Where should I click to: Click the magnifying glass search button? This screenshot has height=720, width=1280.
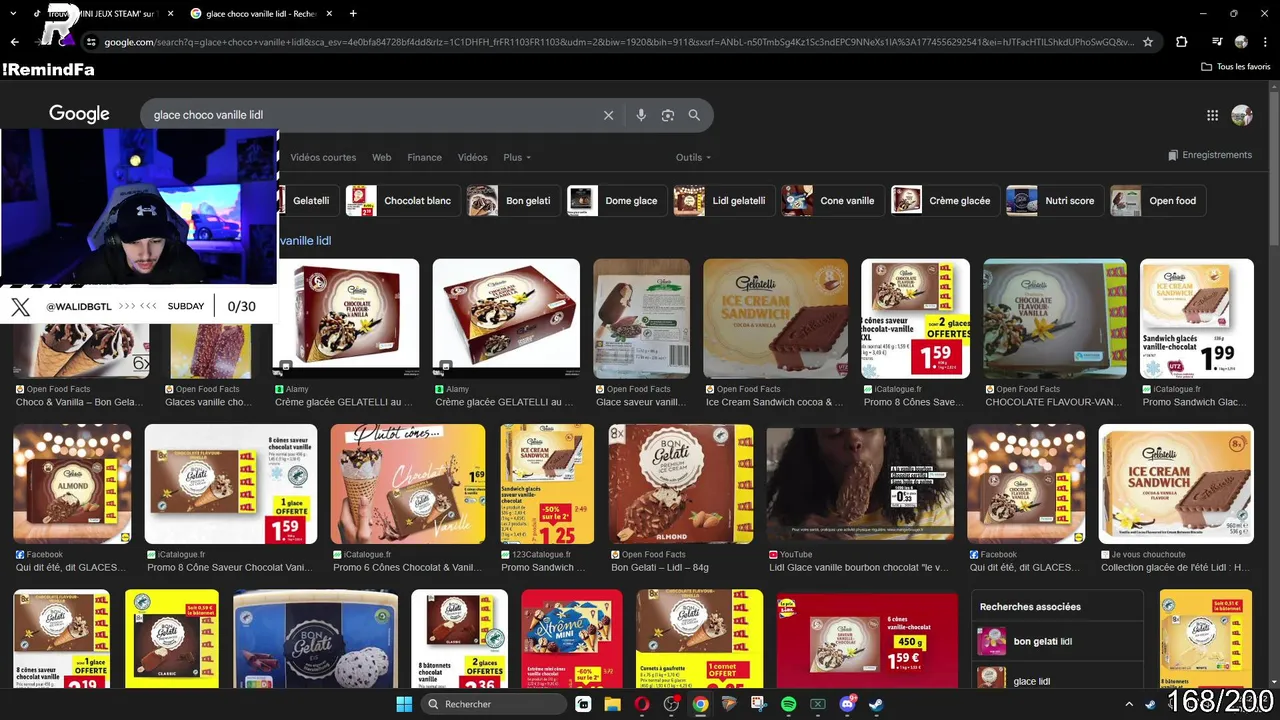coord(694,115)
